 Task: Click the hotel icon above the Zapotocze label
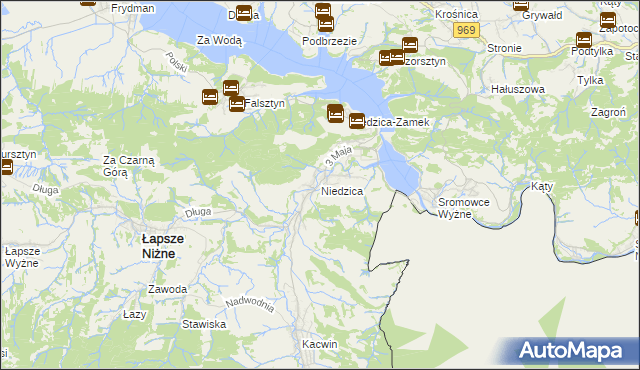pos(608,20)
